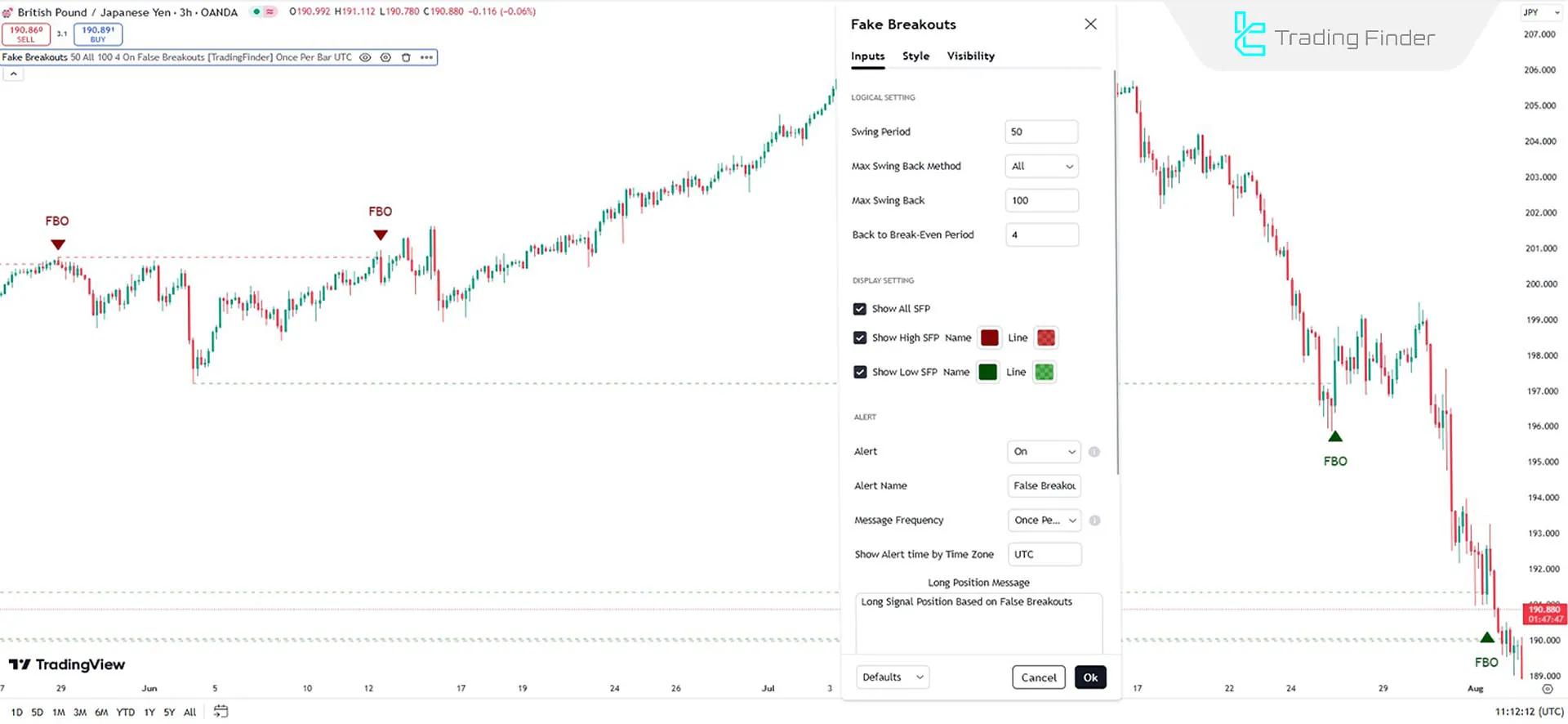This screenshot has width=1568, height=724.
Task: Click the TradingView logo
Action: [67, 664]
